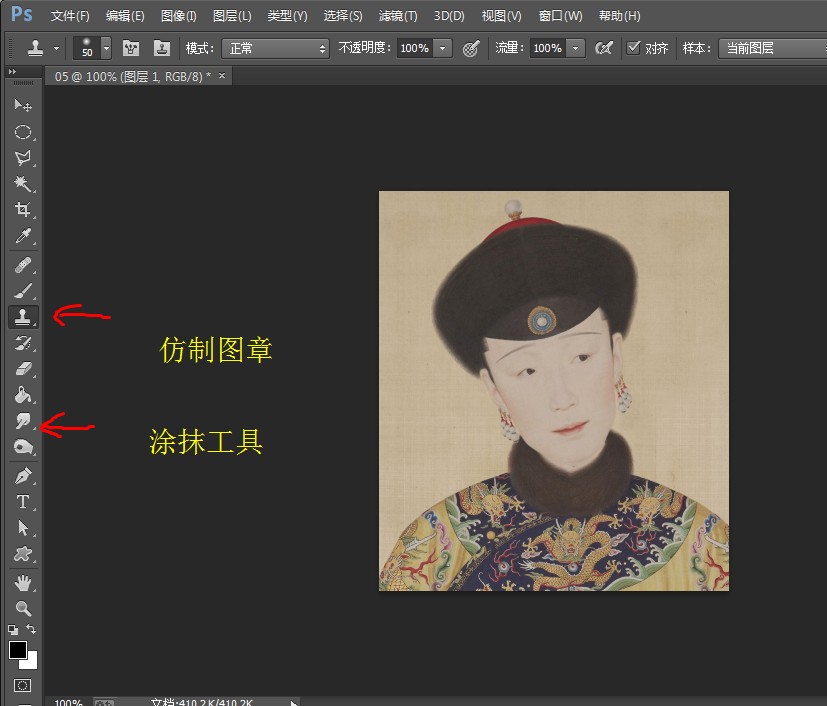Screen dimensions: 827x706
Task: Open the 图像(I) menu
Action: click(x=178, y=16)
